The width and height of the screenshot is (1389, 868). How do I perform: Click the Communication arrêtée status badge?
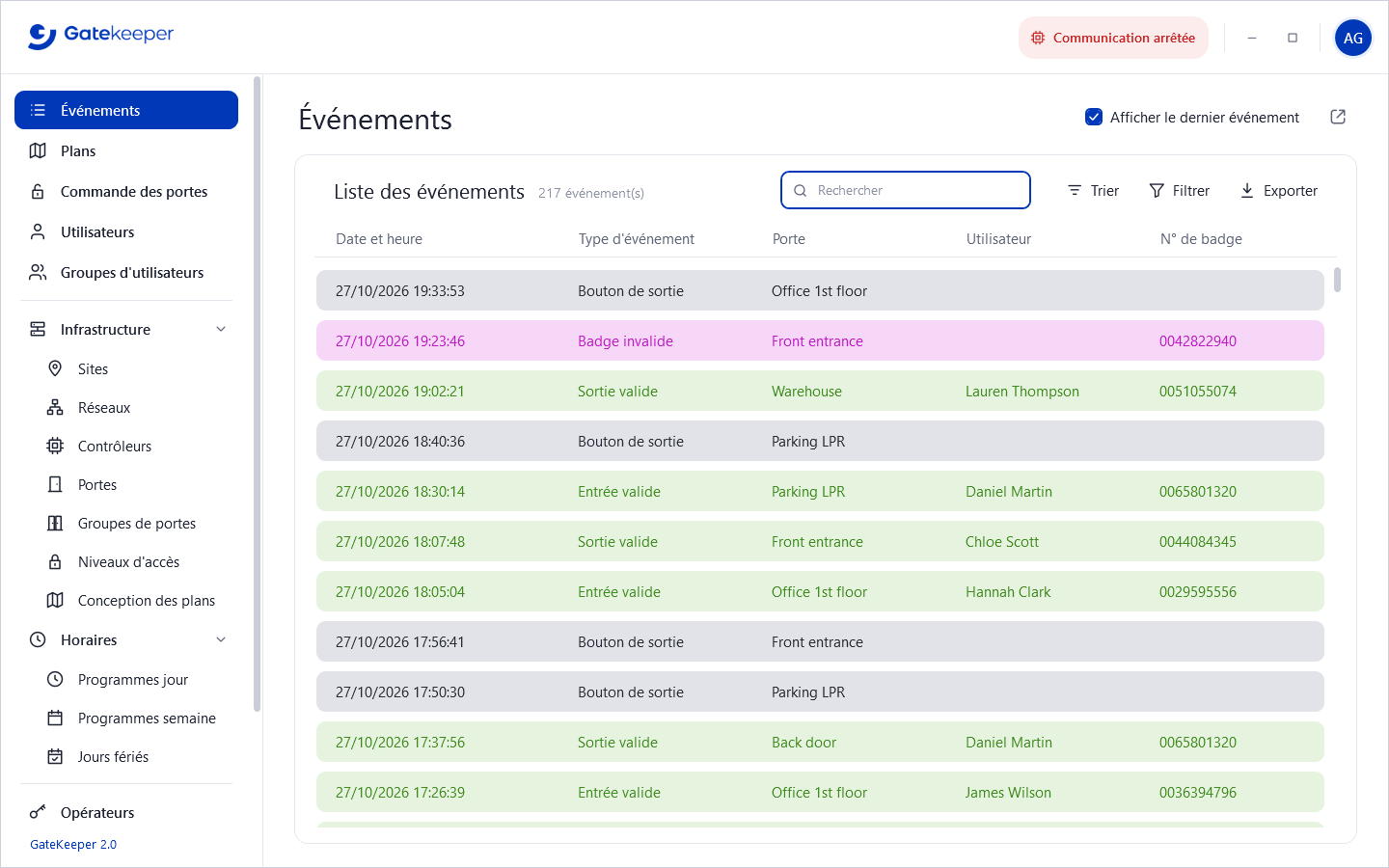click(x=1113, y=38)
